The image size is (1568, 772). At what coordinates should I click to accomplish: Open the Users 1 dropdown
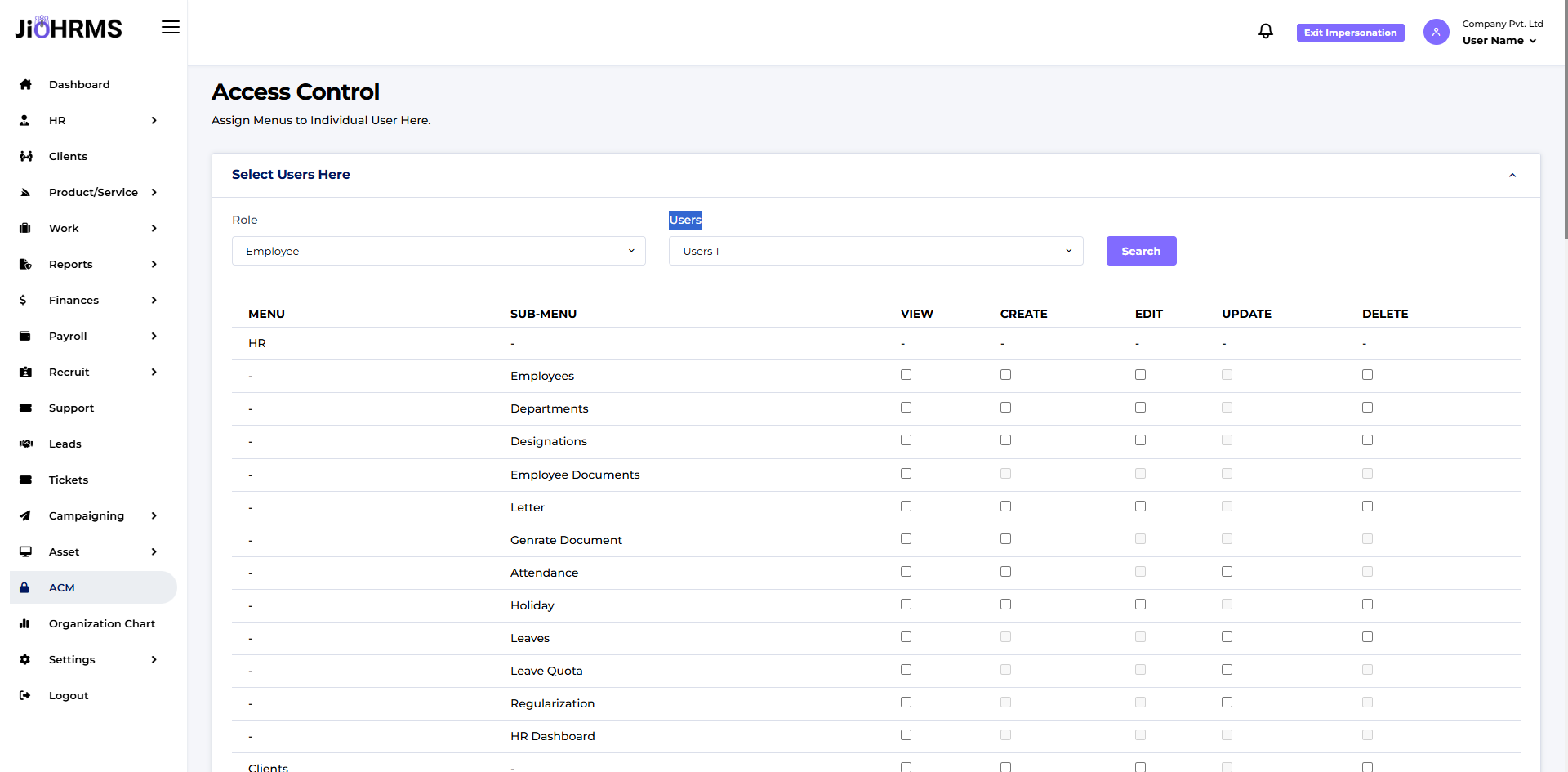click(x=875, y=251)
